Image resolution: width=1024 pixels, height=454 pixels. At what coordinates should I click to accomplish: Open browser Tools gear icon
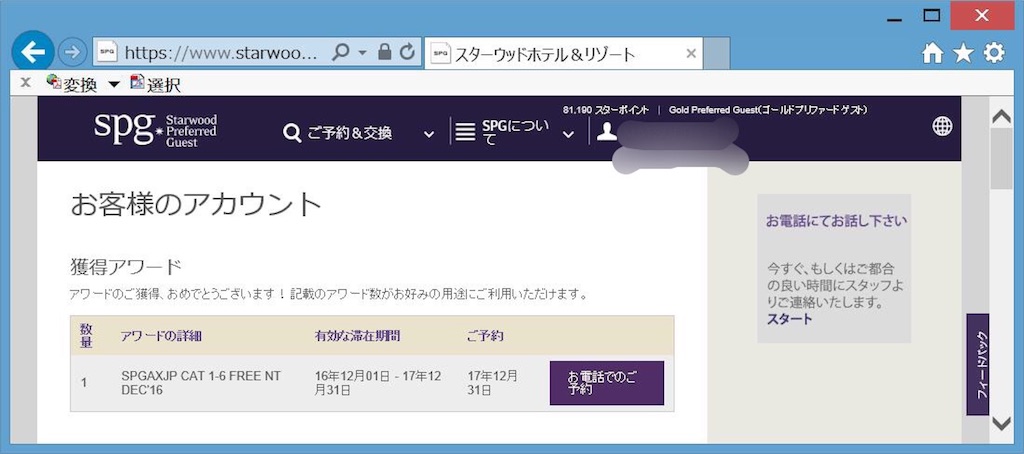click(994, 53)
